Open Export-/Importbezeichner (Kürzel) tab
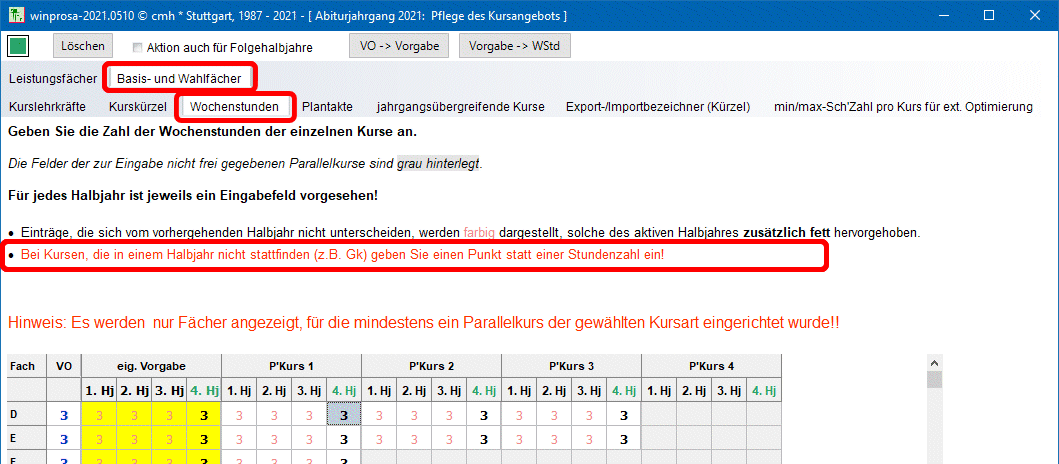 tap(657, 106)
